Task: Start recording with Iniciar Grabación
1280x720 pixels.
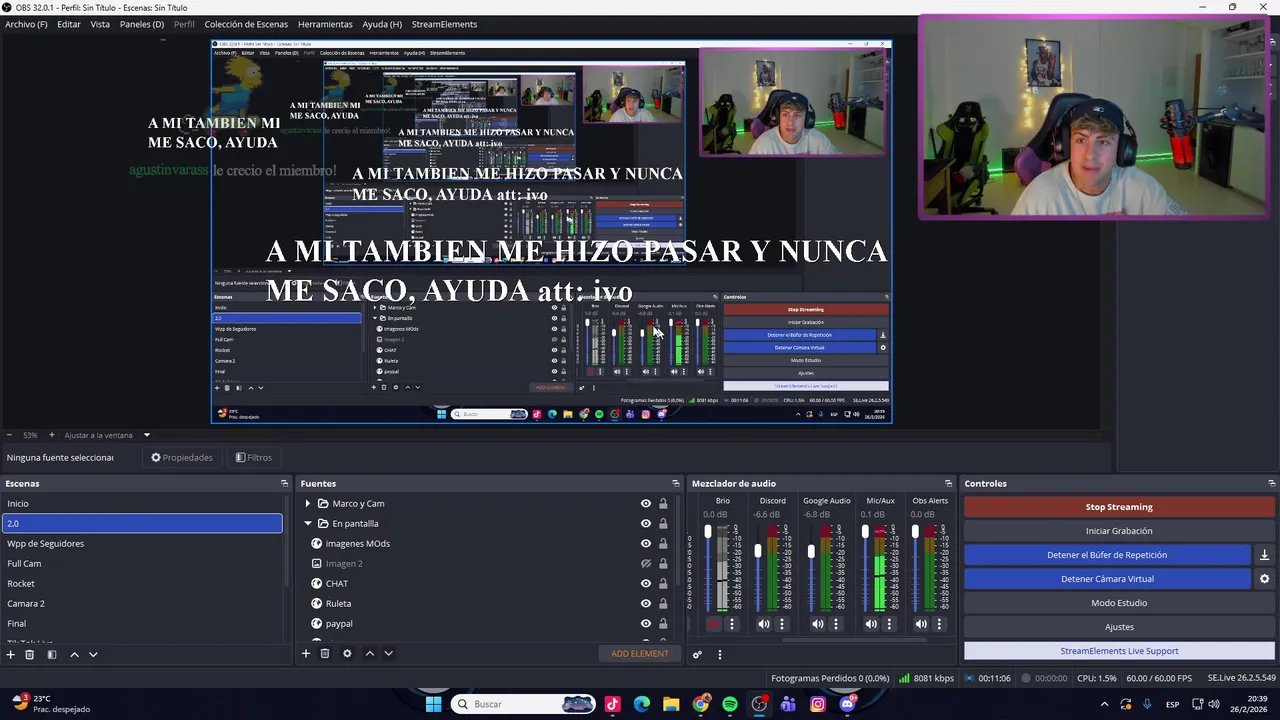Action: [x=1119, y=531]
